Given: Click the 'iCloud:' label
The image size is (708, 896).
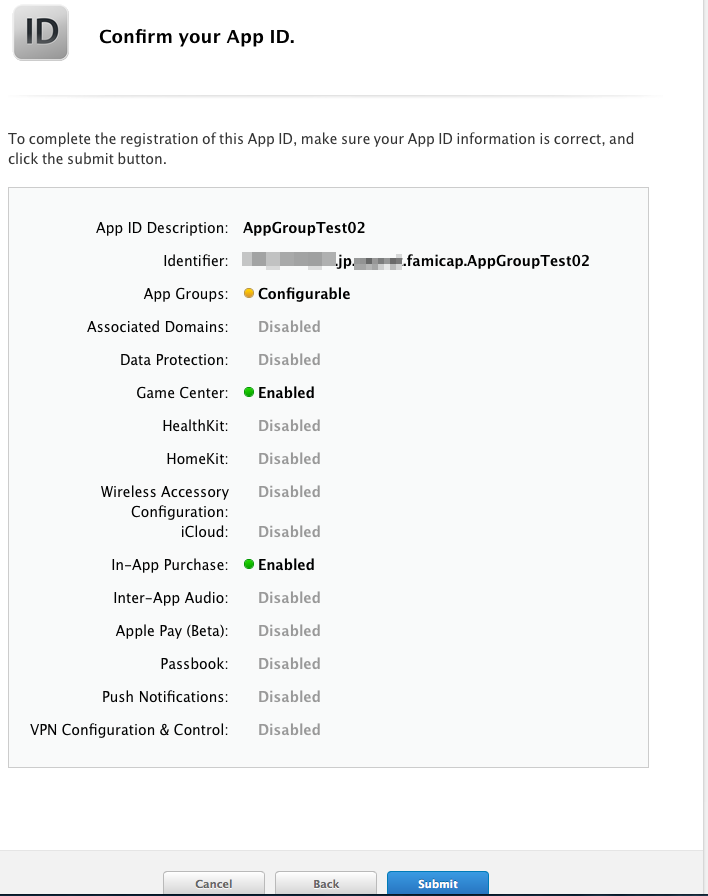Looking at the screenshot, I should click(x=205, y=532).
